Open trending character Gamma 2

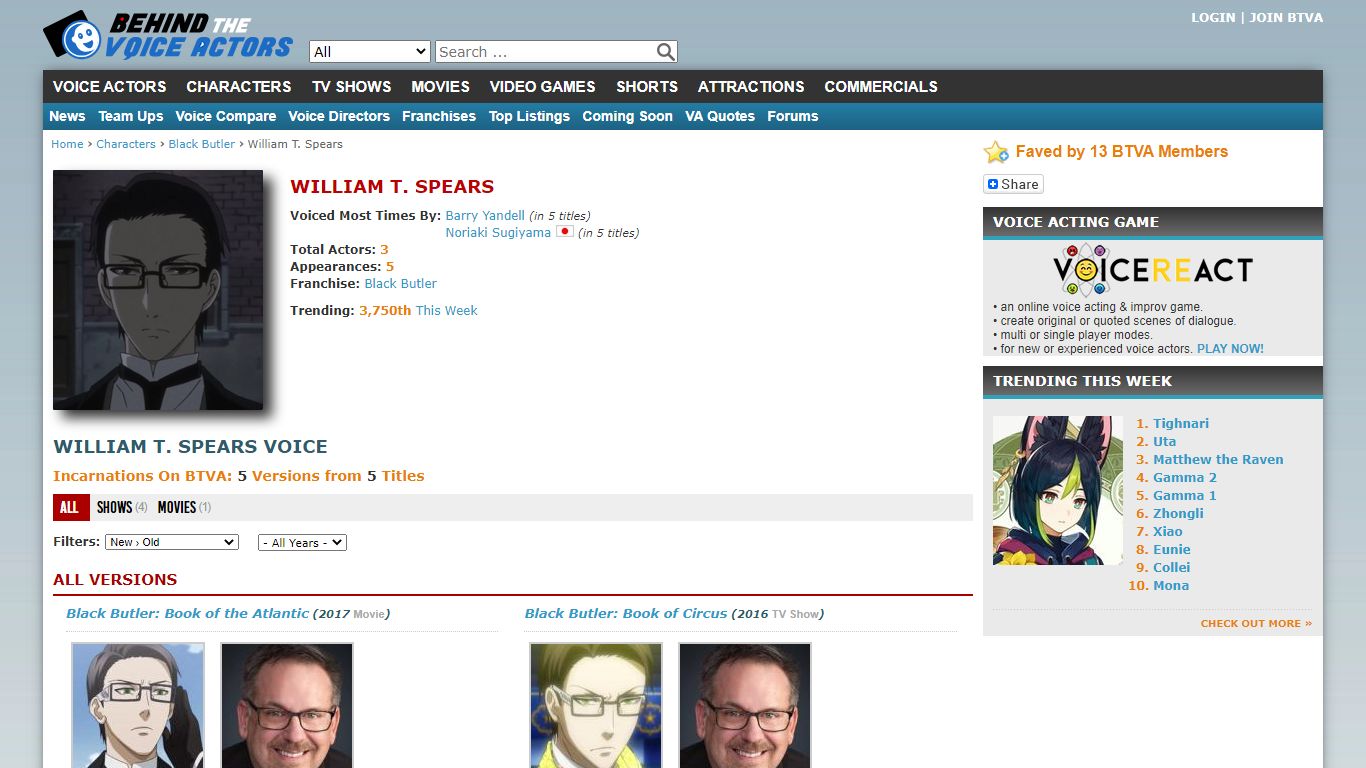pyautogui.click(x=1185, y=477)
